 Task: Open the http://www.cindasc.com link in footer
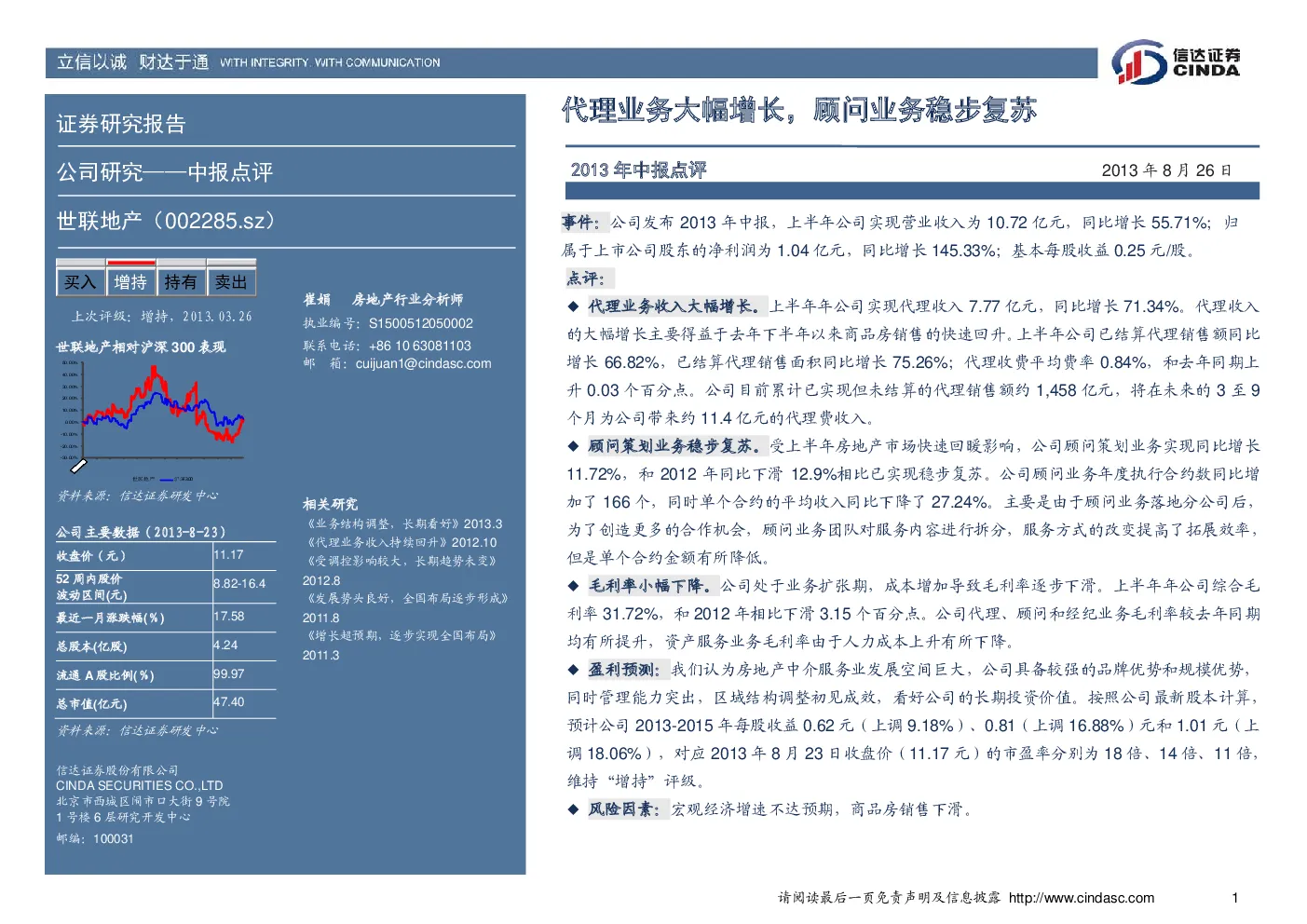click(x=1082, y=898)
